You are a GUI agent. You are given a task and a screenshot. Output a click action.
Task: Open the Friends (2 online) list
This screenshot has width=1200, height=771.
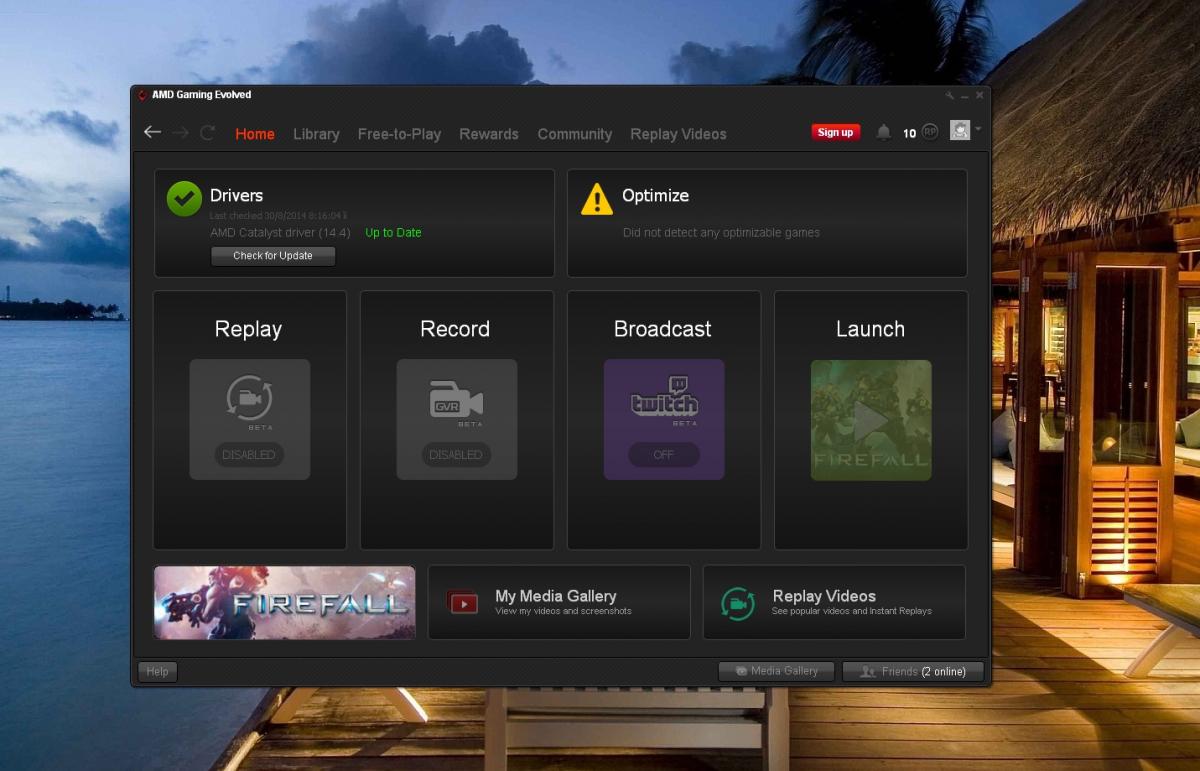click(x=913, y=672)
